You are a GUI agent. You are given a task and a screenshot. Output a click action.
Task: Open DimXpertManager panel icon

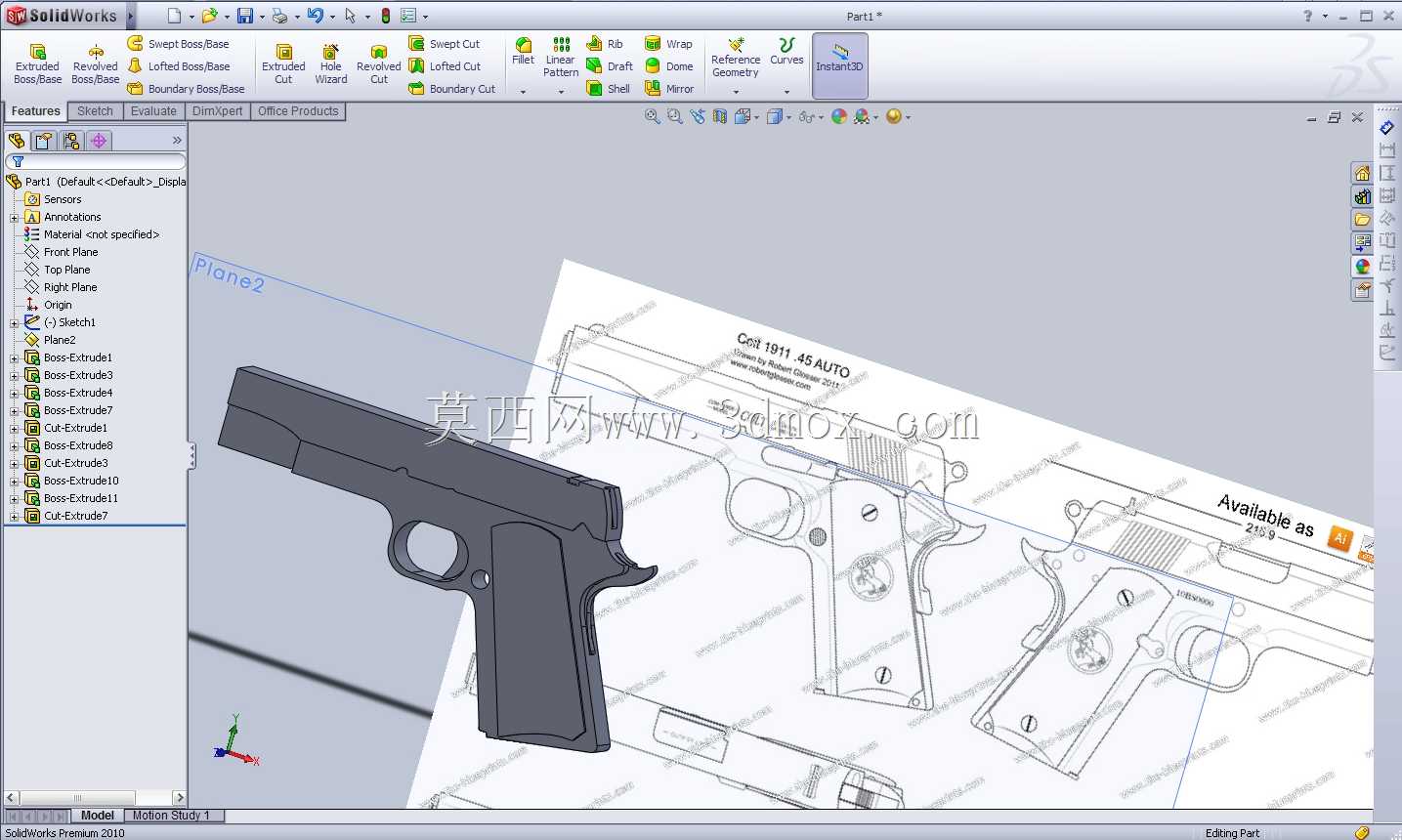[99, 141]
